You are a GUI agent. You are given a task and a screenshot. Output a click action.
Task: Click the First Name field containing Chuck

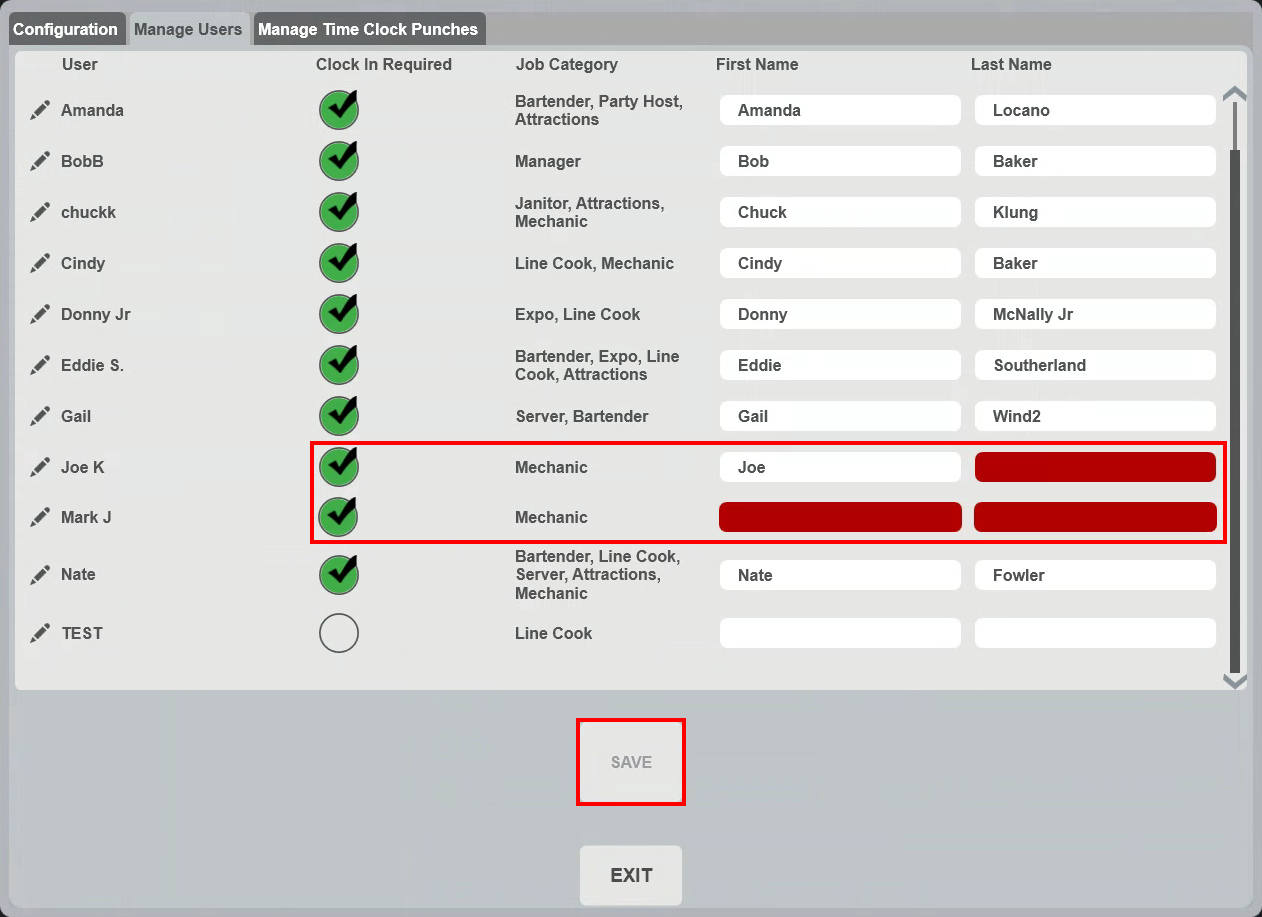(840, 212)
